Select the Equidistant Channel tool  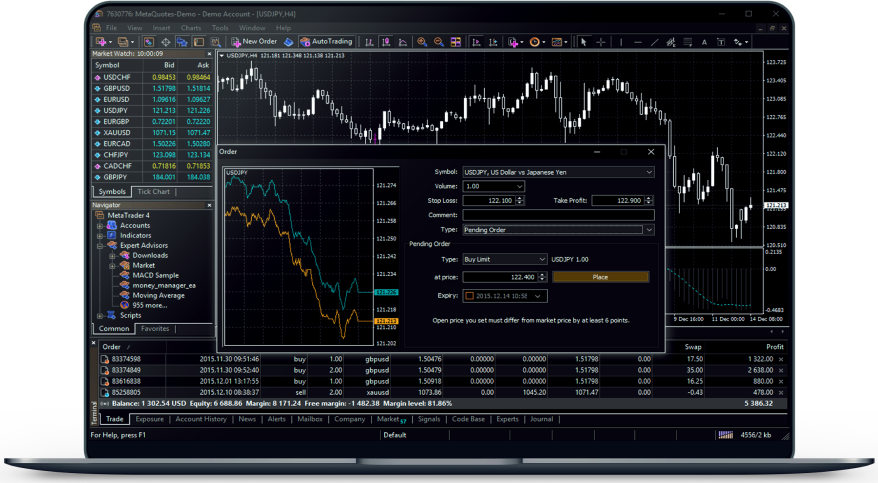coord(671,42)
